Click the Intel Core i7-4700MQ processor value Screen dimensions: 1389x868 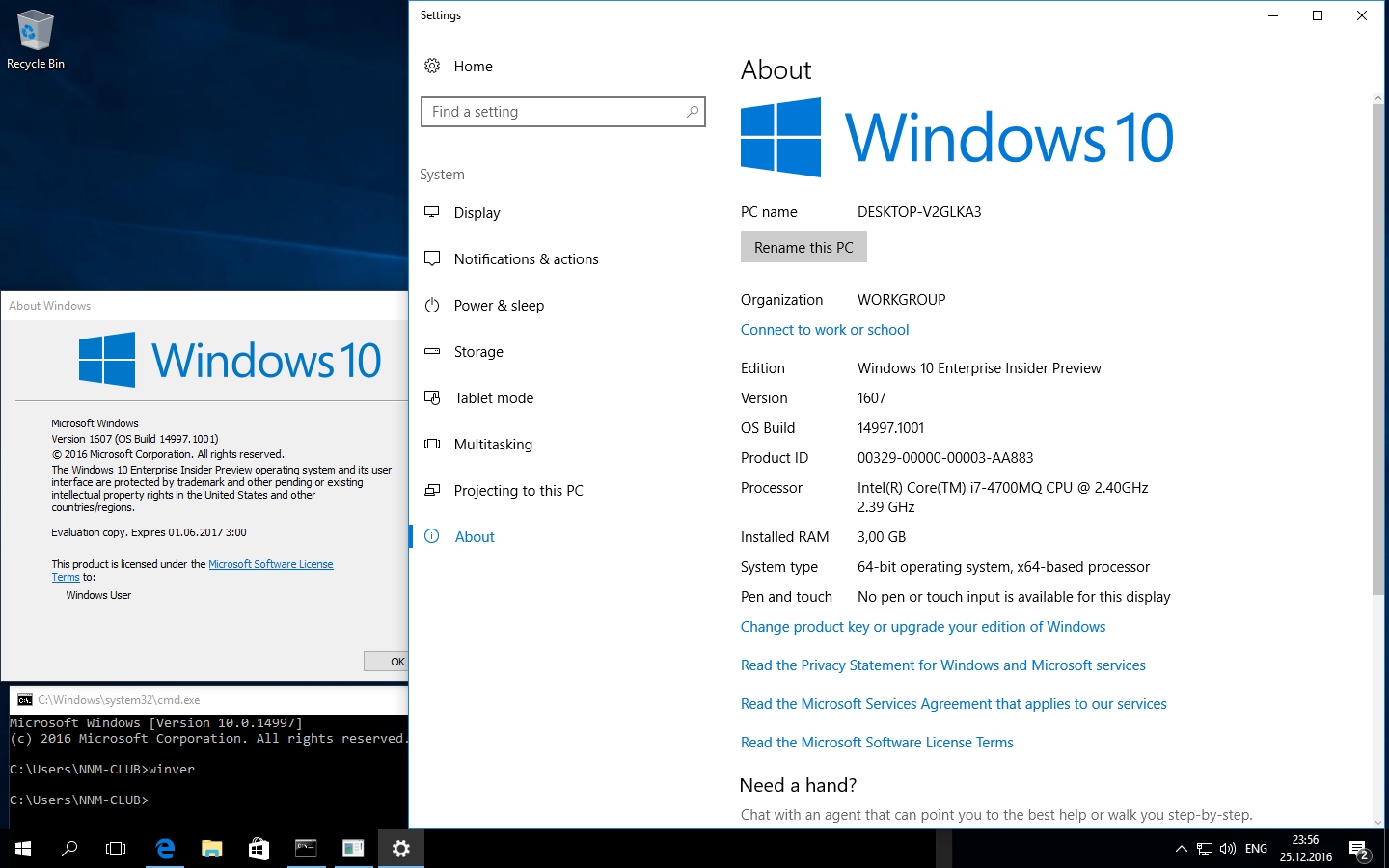tap(1002, 498)
